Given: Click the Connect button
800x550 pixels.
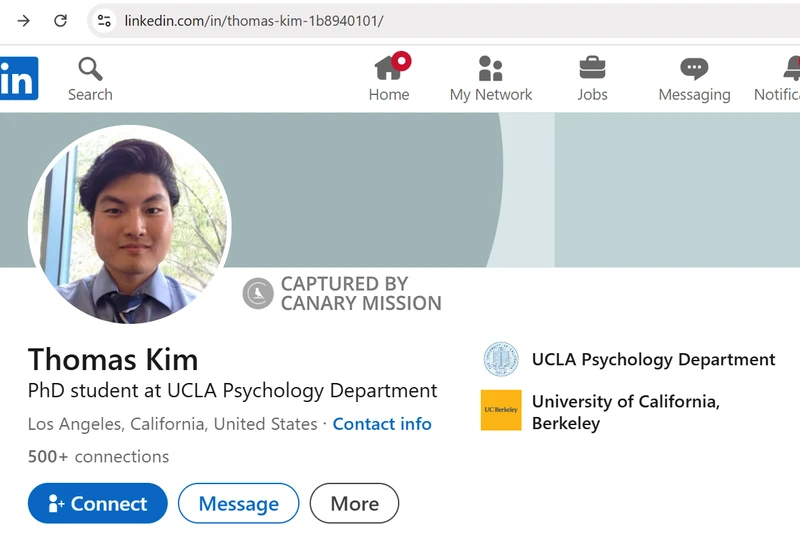Looking at the screenshot, I should point(97,504).
